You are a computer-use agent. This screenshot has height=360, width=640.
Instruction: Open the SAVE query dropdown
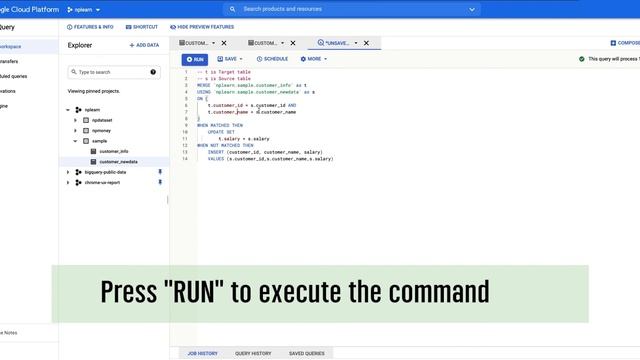230,59
